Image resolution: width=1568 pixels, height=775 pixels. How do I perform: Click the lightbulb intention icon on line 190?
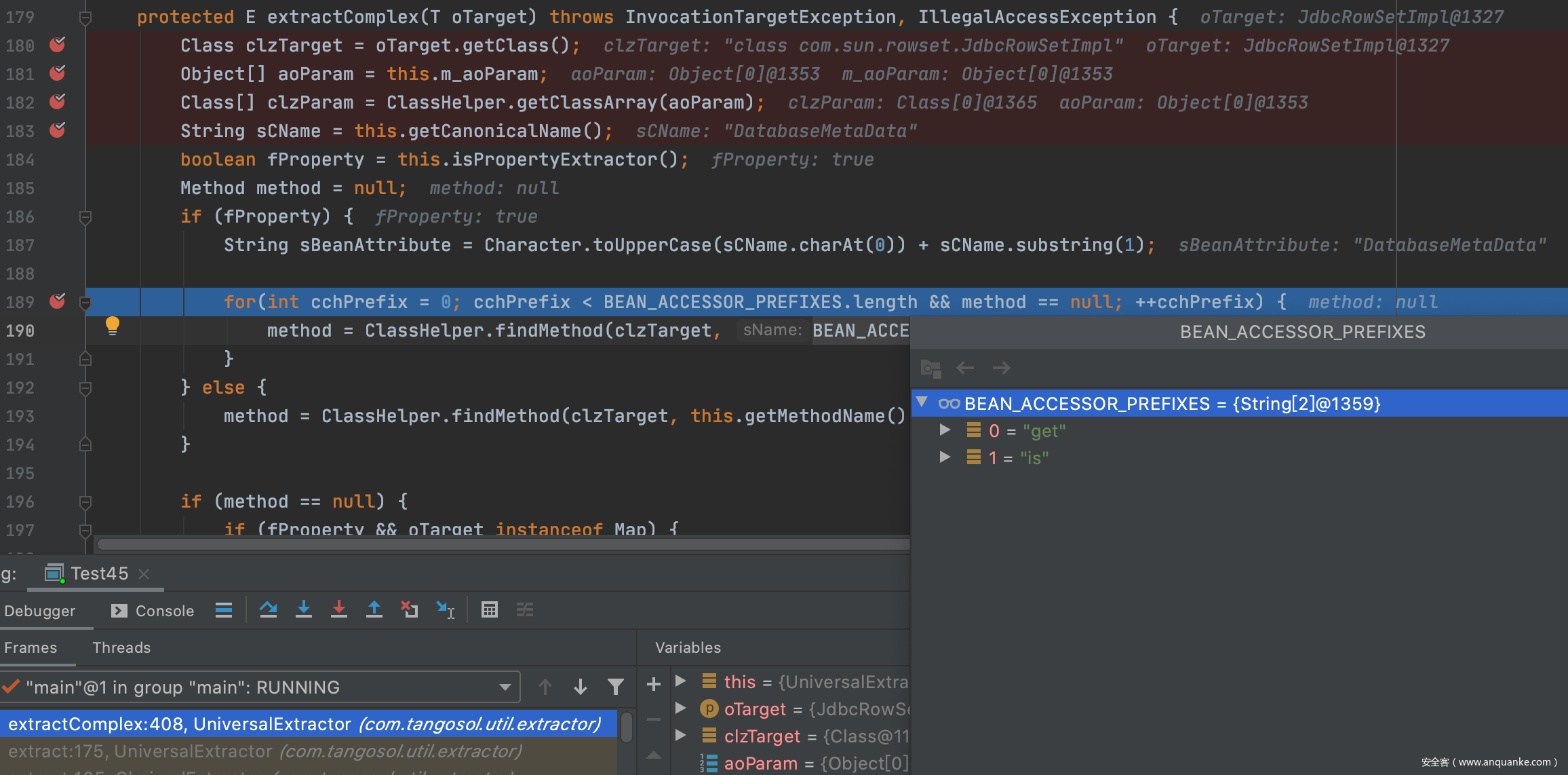pos(113,326)
